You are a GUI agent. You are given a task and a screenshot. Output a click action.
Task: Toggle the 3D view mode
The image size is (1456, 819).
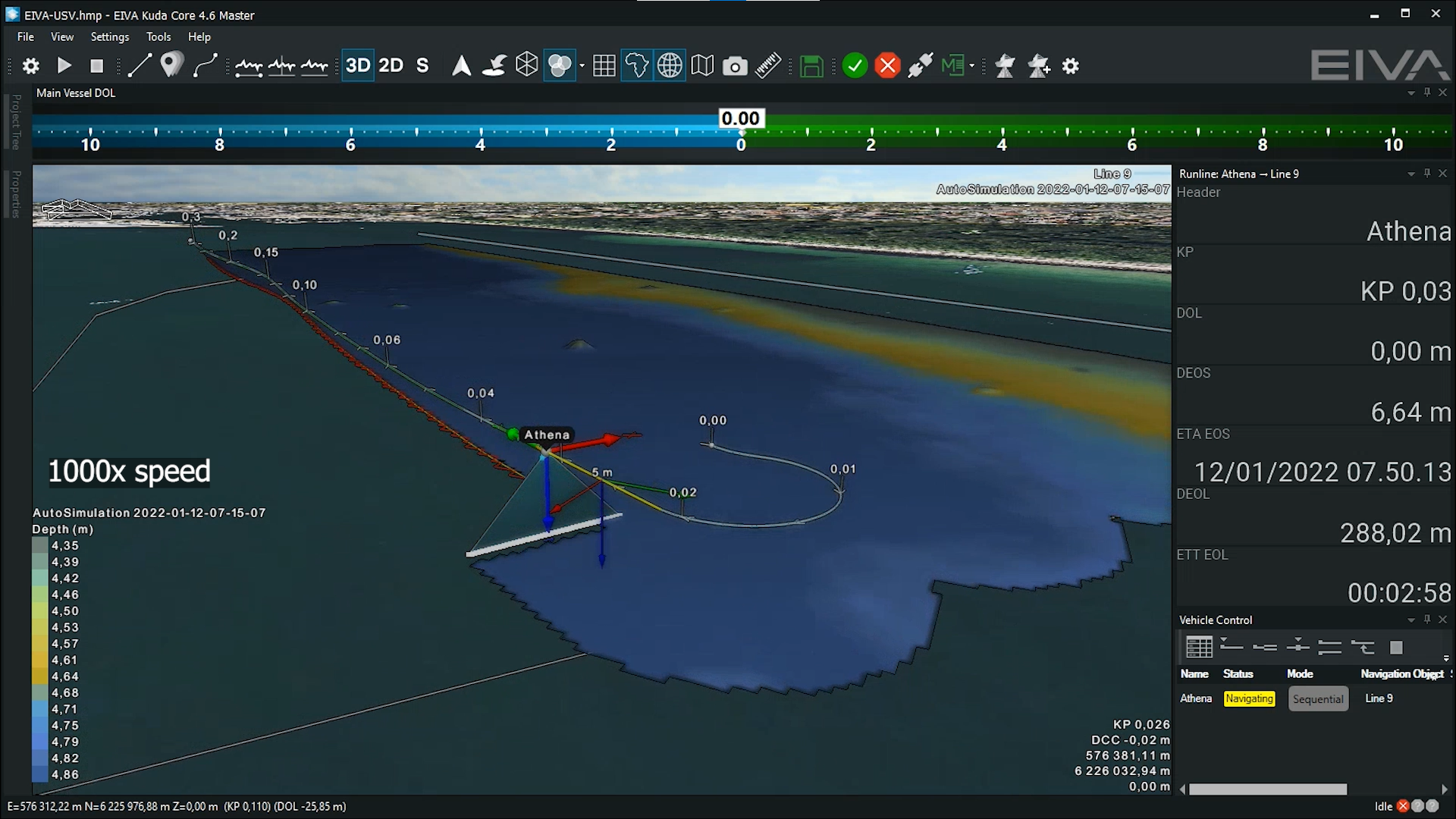[358, 66]
